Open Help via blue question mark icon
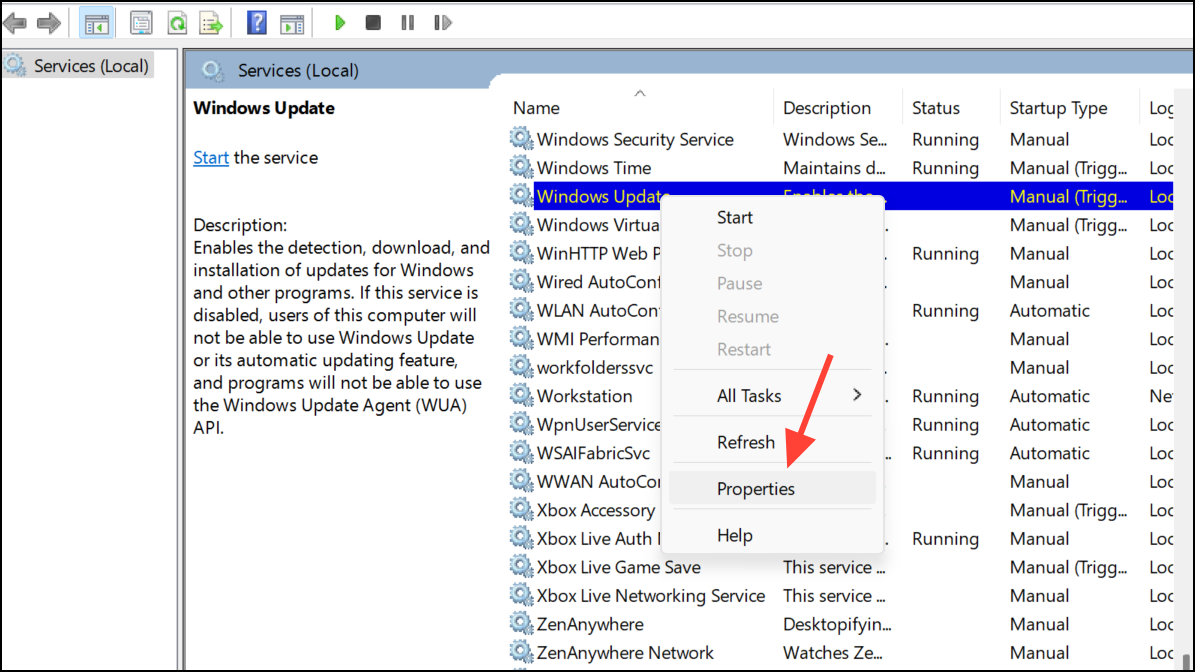The width and height of the screenshot is (1195, 672). [x=257, y=22]
